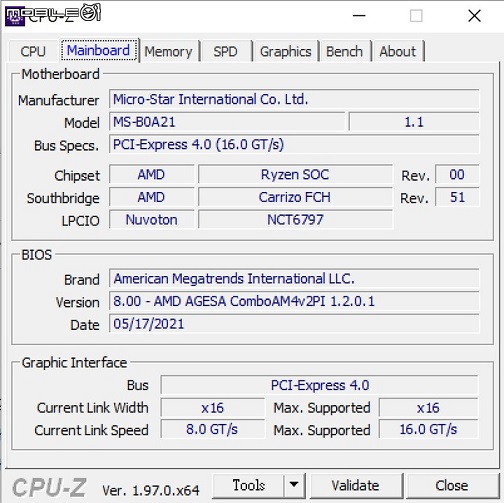Viewport: 504px width, 503px height.
Task: Click the Close button at bottom
Action: click(452, 485)
